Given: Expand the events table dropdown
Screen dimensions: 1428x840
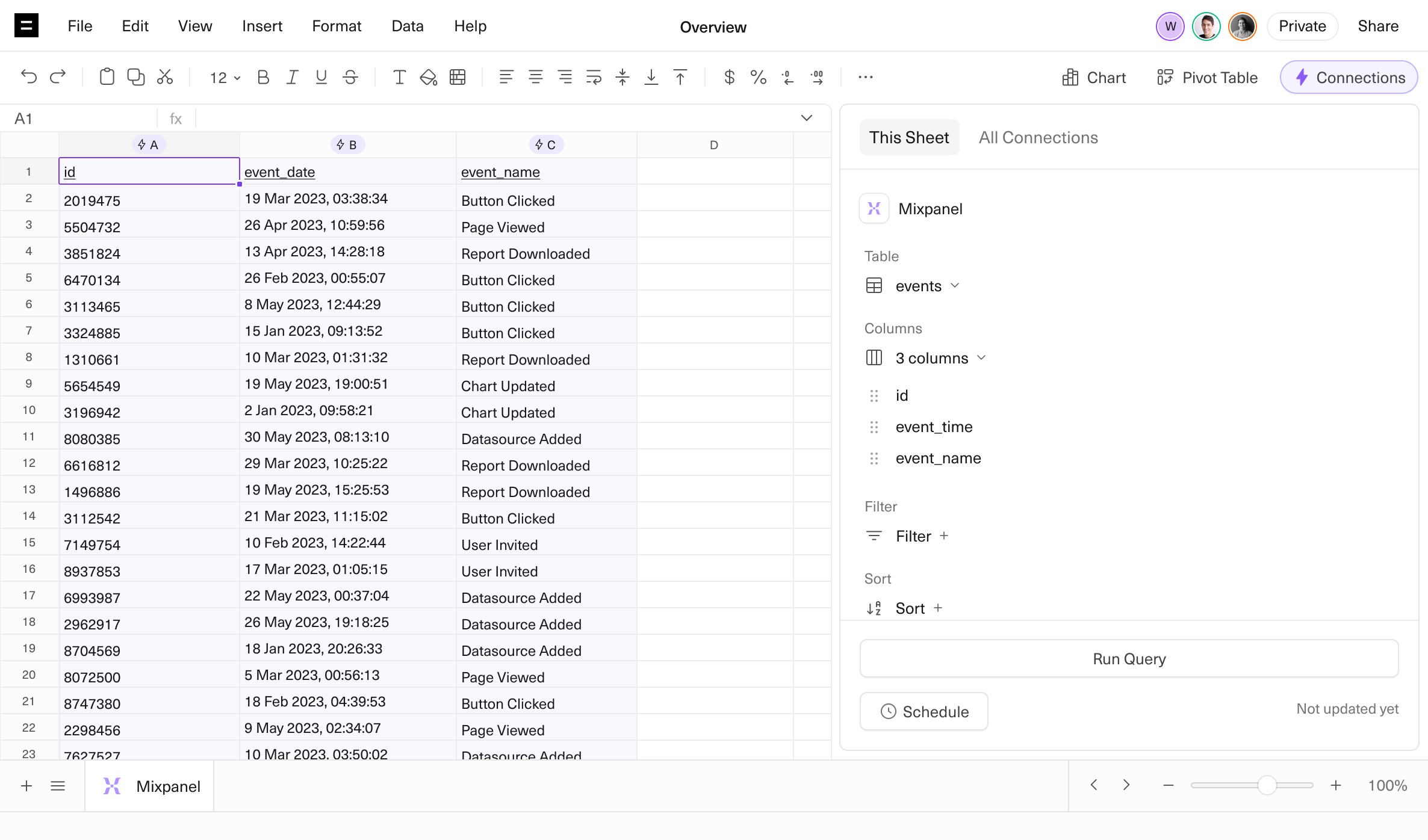Looking at the screenshot, I should click(x=927, y=286).
